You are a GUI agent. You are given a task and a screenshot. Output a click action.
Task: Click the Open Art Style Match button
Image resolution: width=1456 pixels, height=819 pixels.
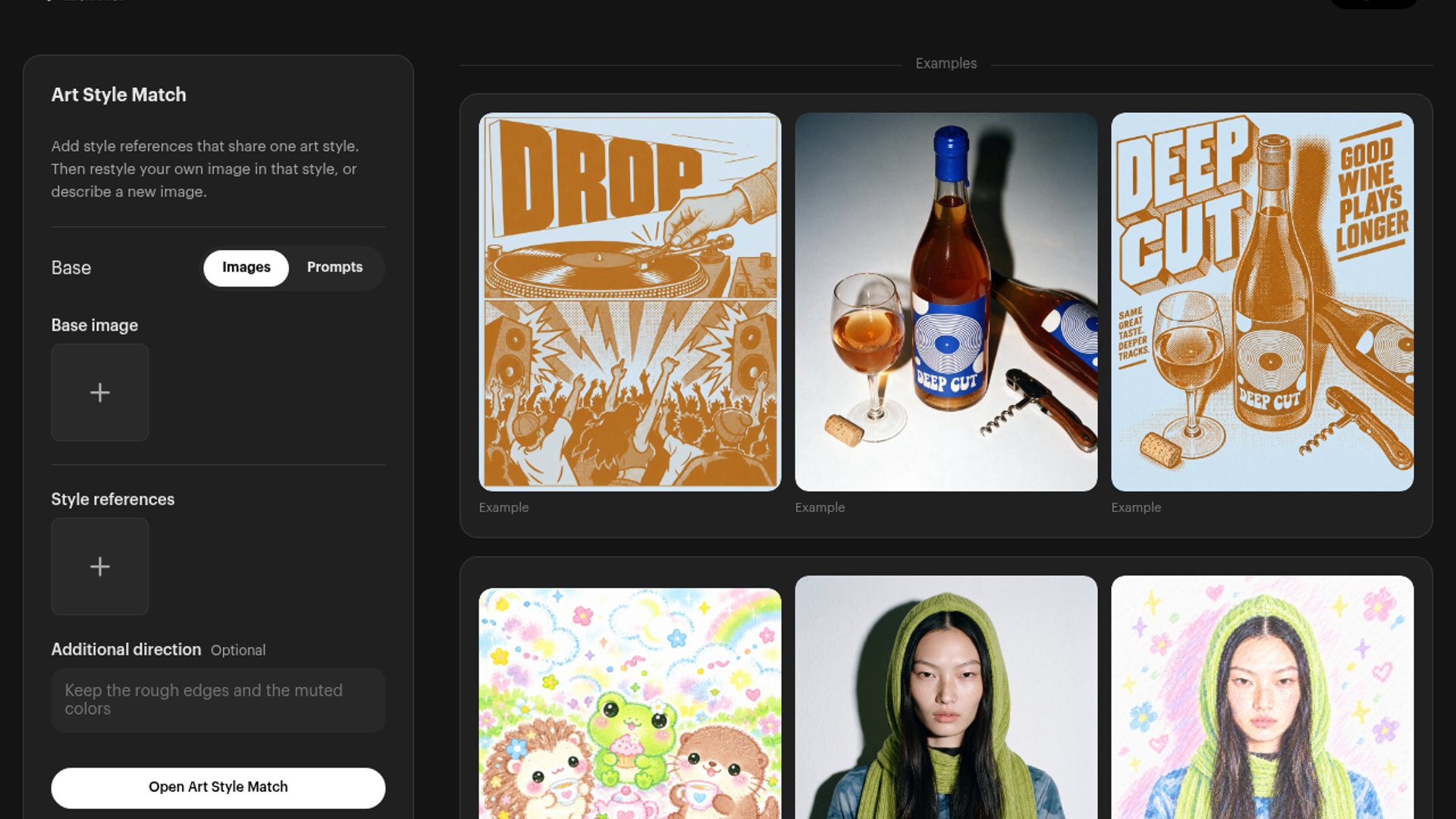(218, 787)
